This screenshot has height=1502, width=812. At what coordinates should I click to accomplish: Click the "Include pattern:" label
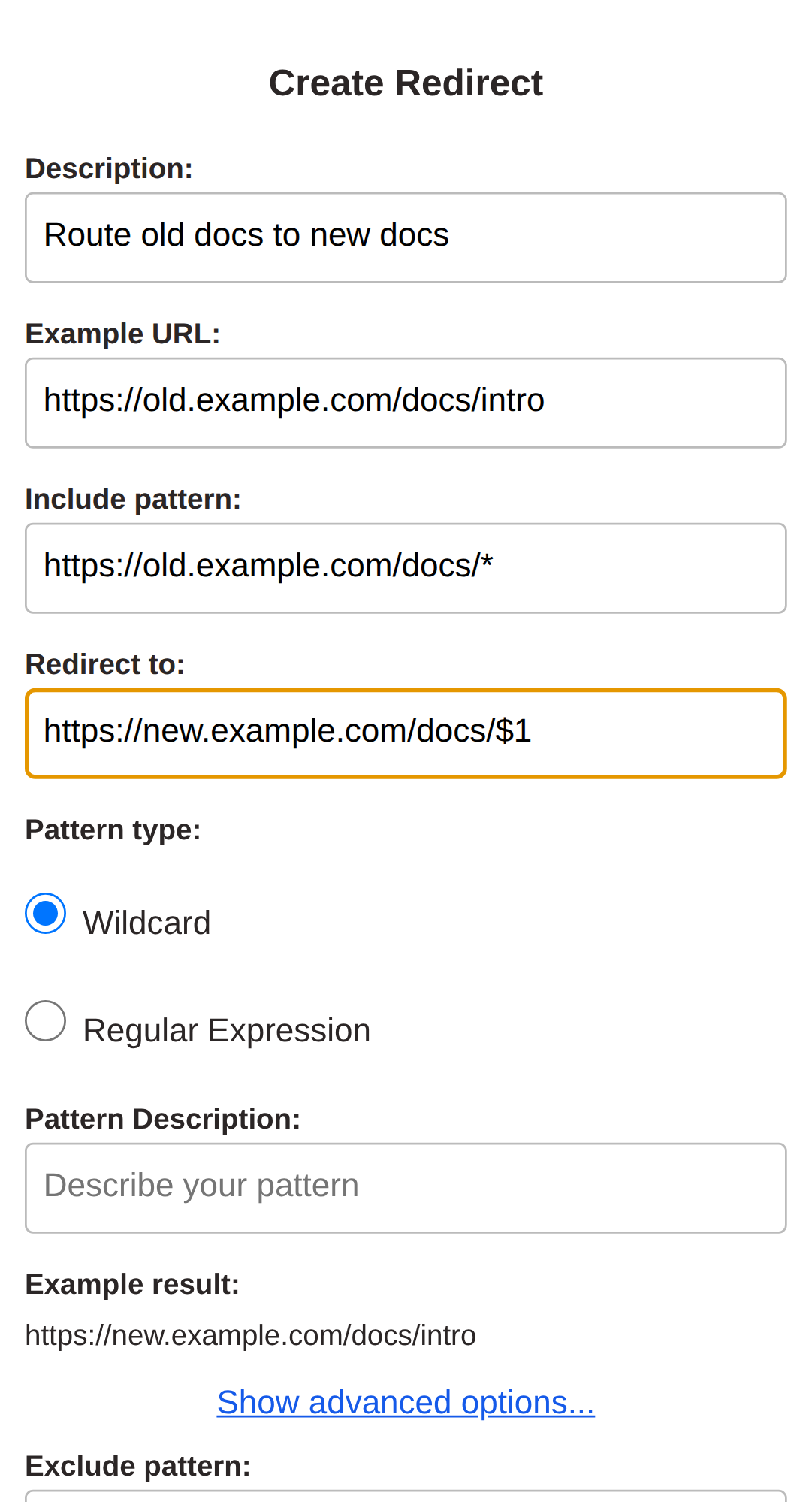click(133, 499)
